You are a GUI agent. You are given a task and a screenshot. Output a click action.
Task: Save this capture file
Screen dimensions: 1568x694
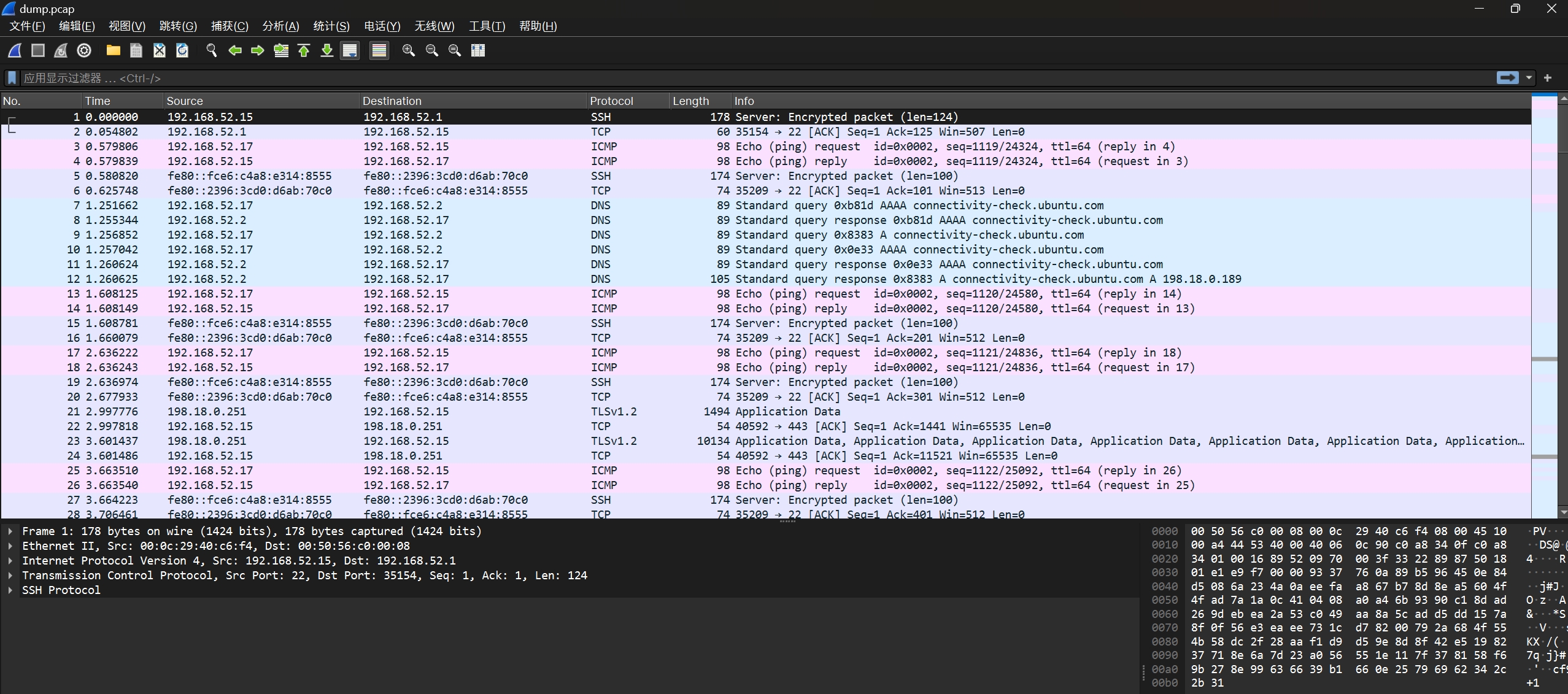(x=136, y=50)
